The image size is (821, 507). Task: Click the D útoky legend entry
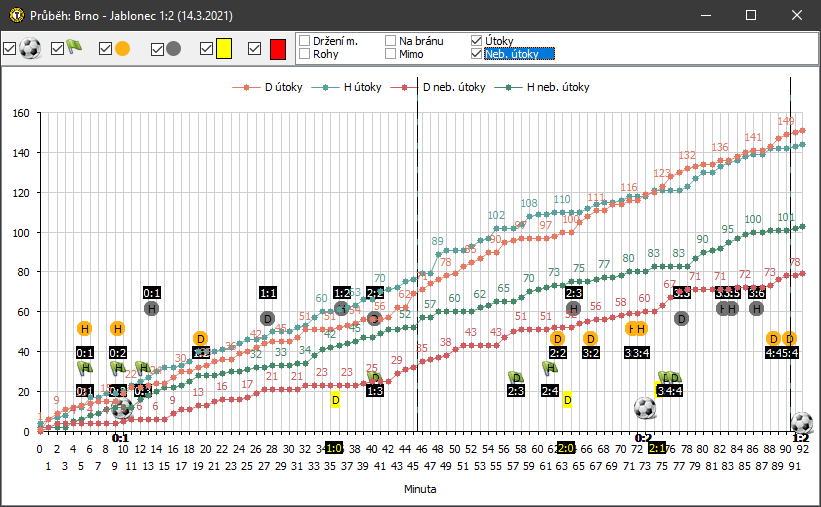coord(270,87)
